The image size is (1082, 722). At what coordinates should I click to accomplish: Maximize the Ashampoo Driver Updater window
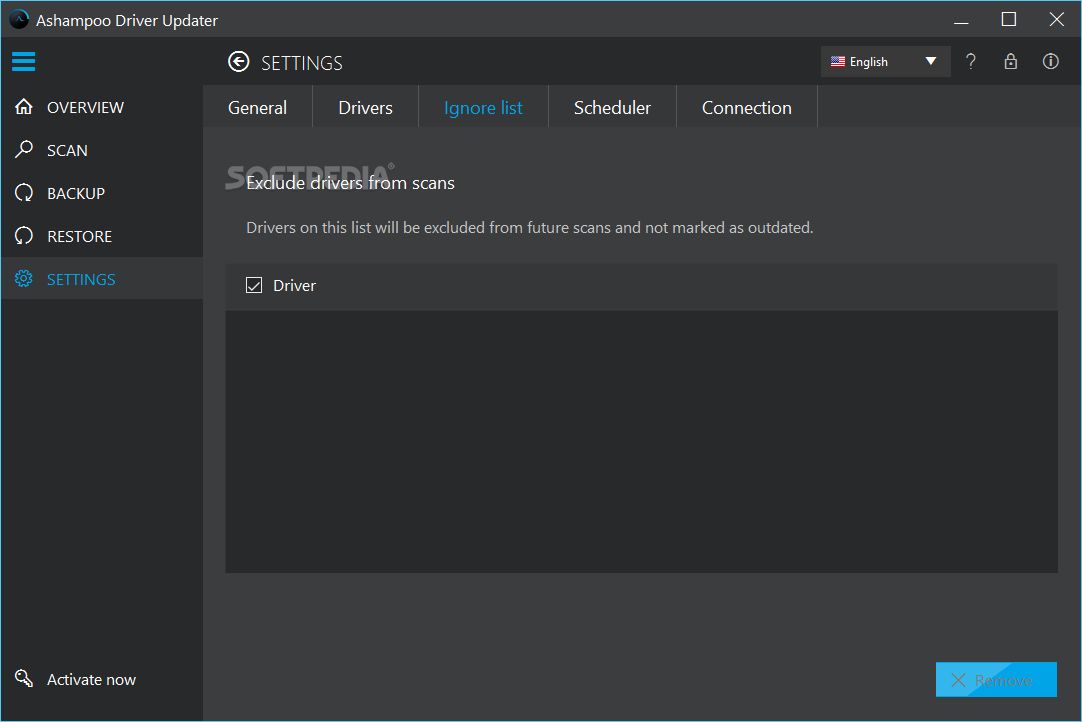tap(1008, 19)
